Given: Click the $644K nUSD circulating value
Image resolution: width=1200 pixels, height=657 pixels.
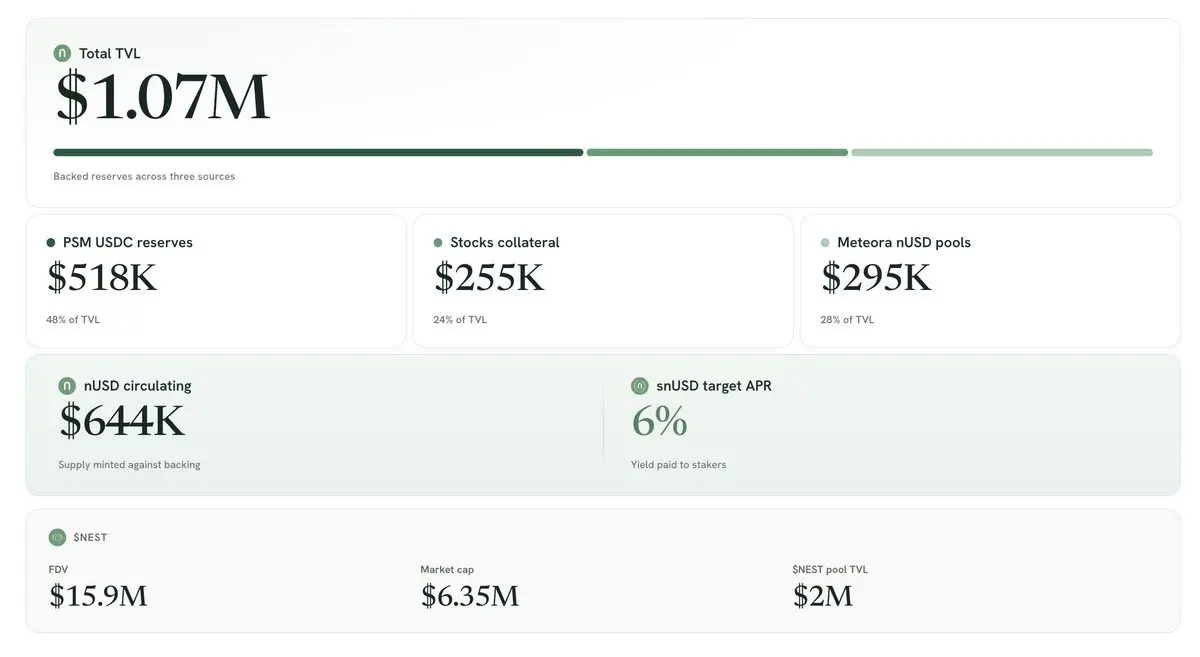Looking at the screenshot, I should tap(122, 421).
